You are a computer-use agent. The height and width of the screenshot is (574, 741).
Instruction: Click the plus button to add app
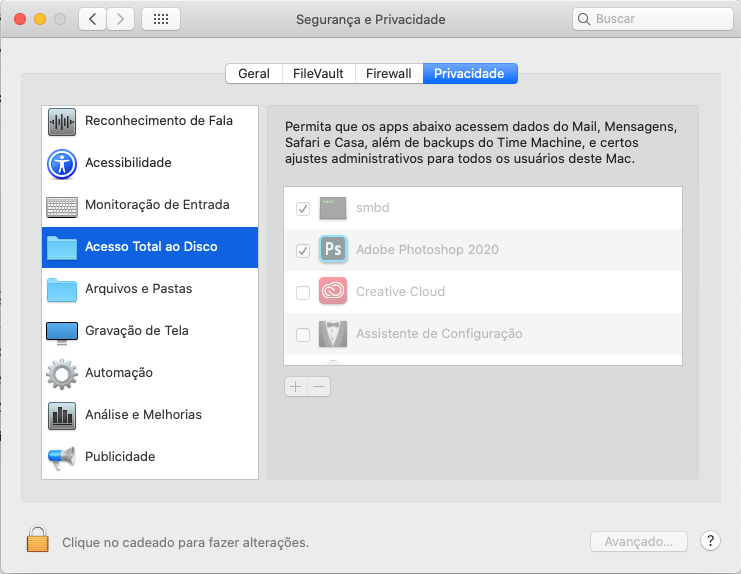296,387
